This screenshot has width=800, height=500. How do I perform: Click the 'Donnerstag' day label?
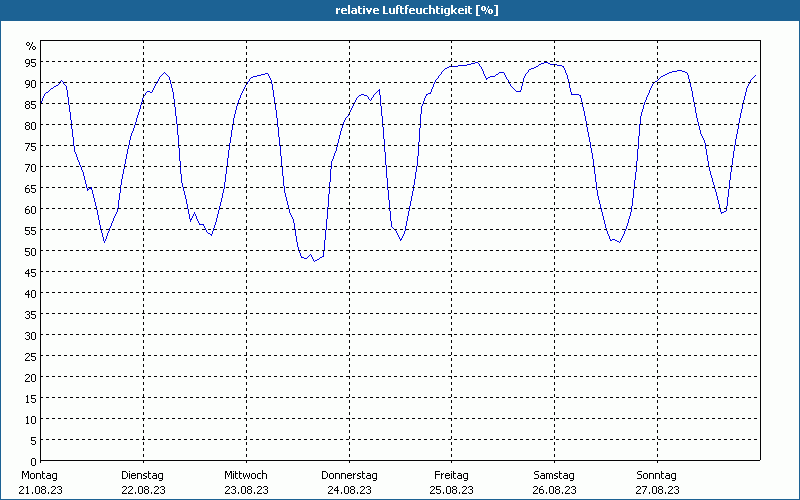point(349,476)
